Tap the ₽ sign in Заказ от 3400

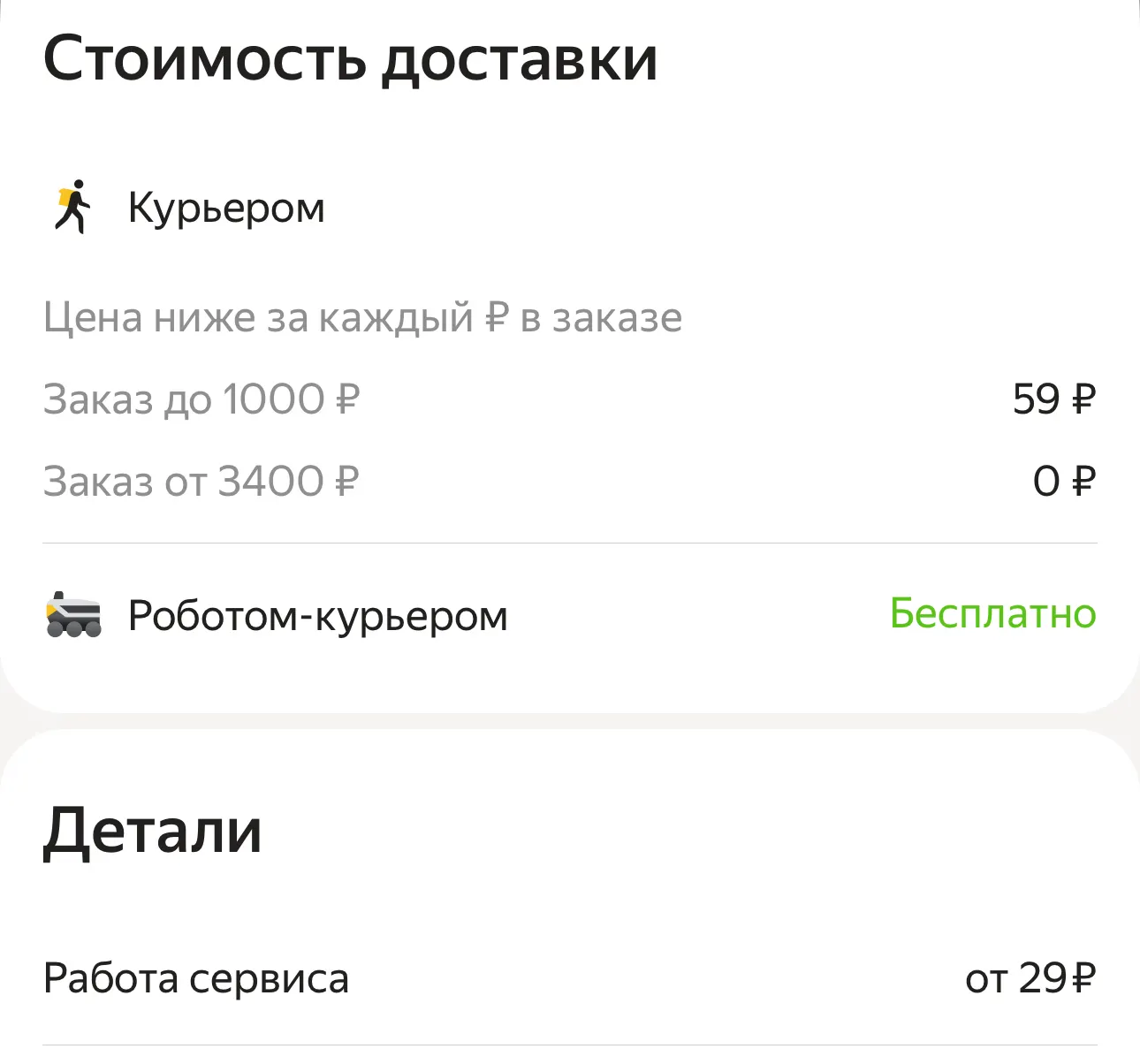tap(346, 482)
